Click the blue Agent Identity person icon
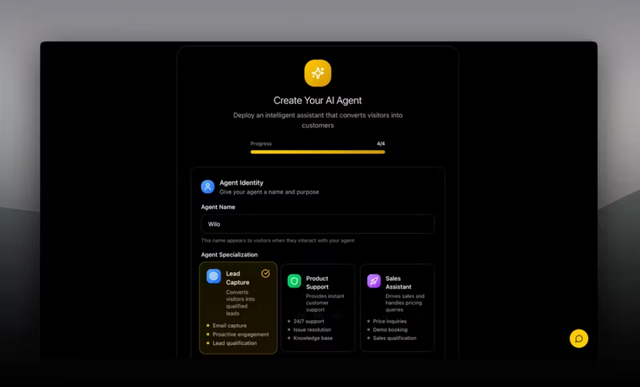 [208, 187]
